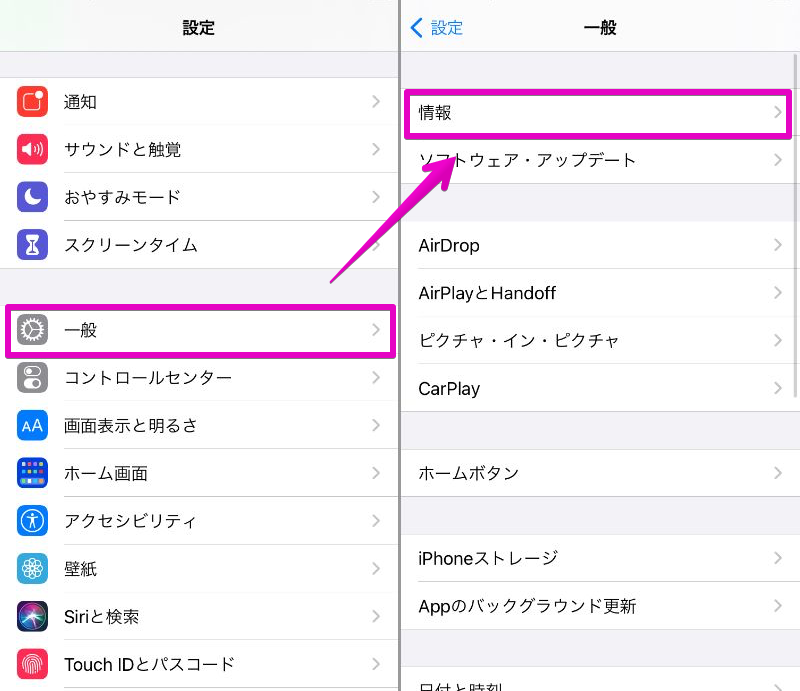Open the 通知 (Notifications) icon

click(x=31, y=101)
